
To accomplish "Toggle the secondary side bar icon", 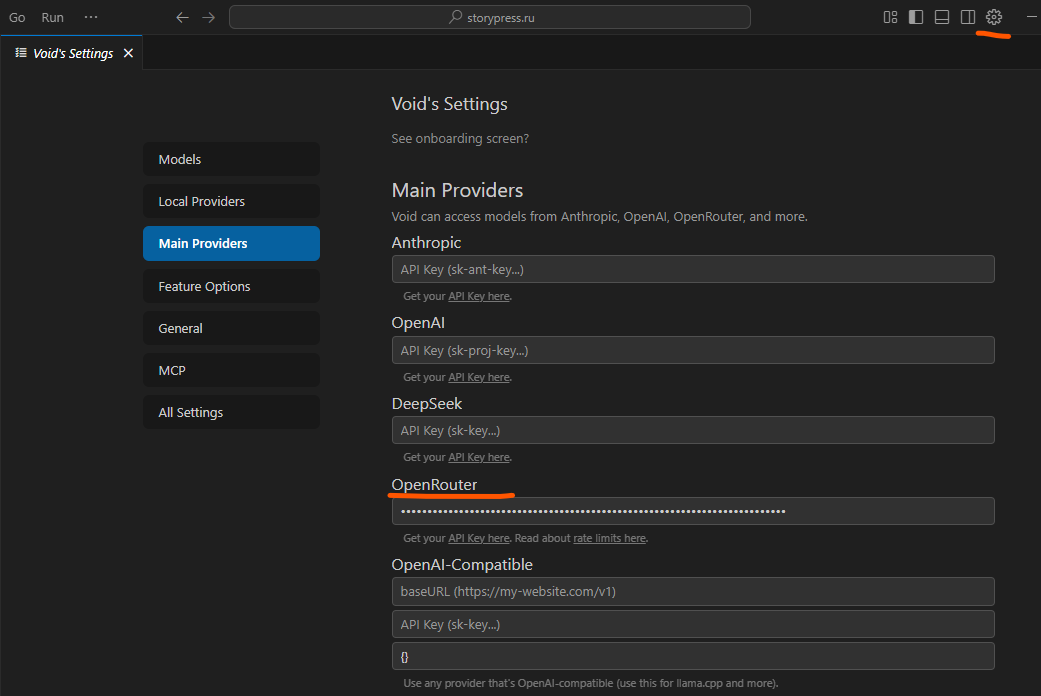I will (x=968, y=17).
